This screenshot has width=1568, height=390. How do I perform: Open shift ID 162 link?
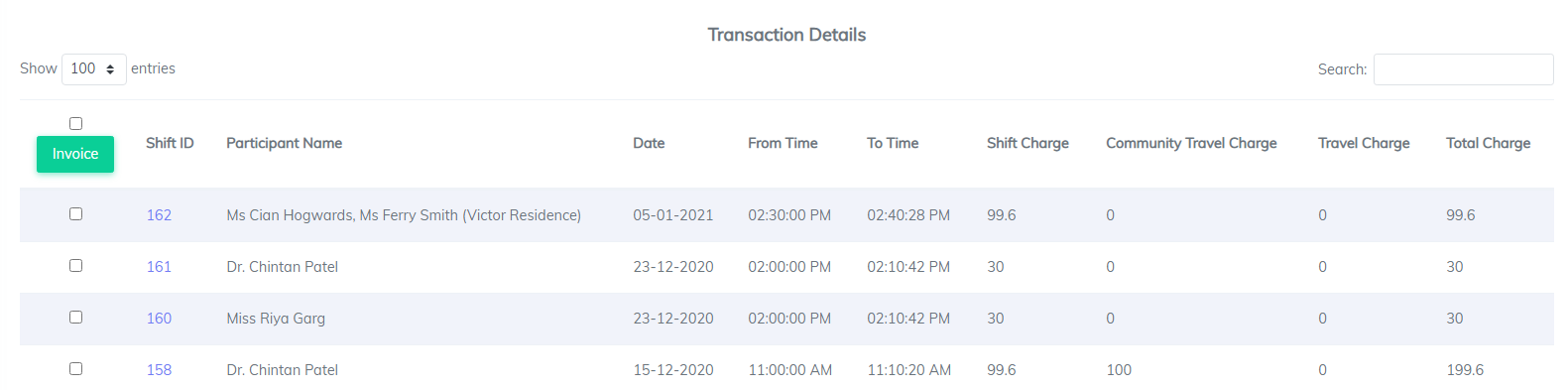tap(159, 215)
